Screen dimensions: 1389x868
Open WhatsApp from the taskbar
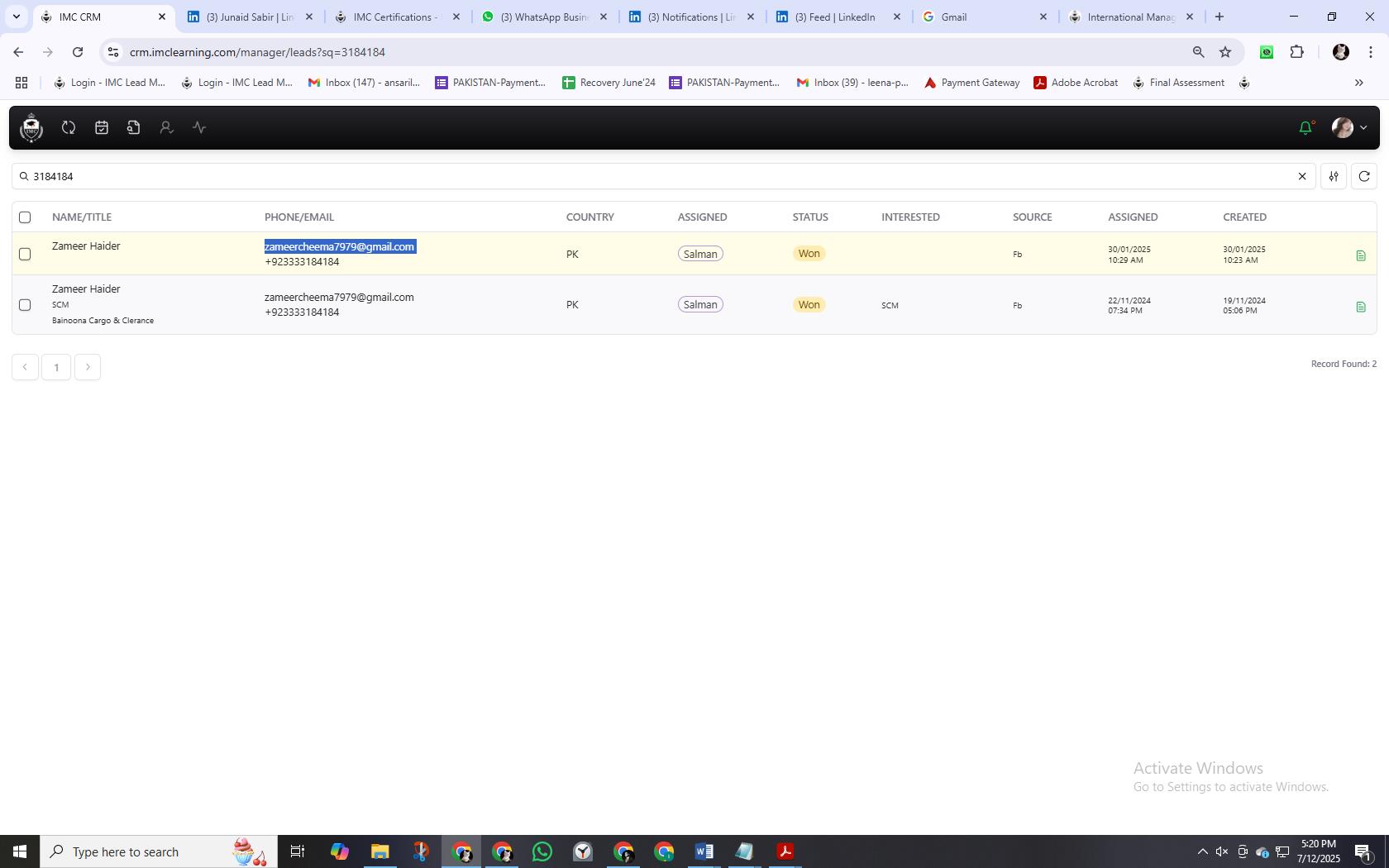[x=542, y=851]
